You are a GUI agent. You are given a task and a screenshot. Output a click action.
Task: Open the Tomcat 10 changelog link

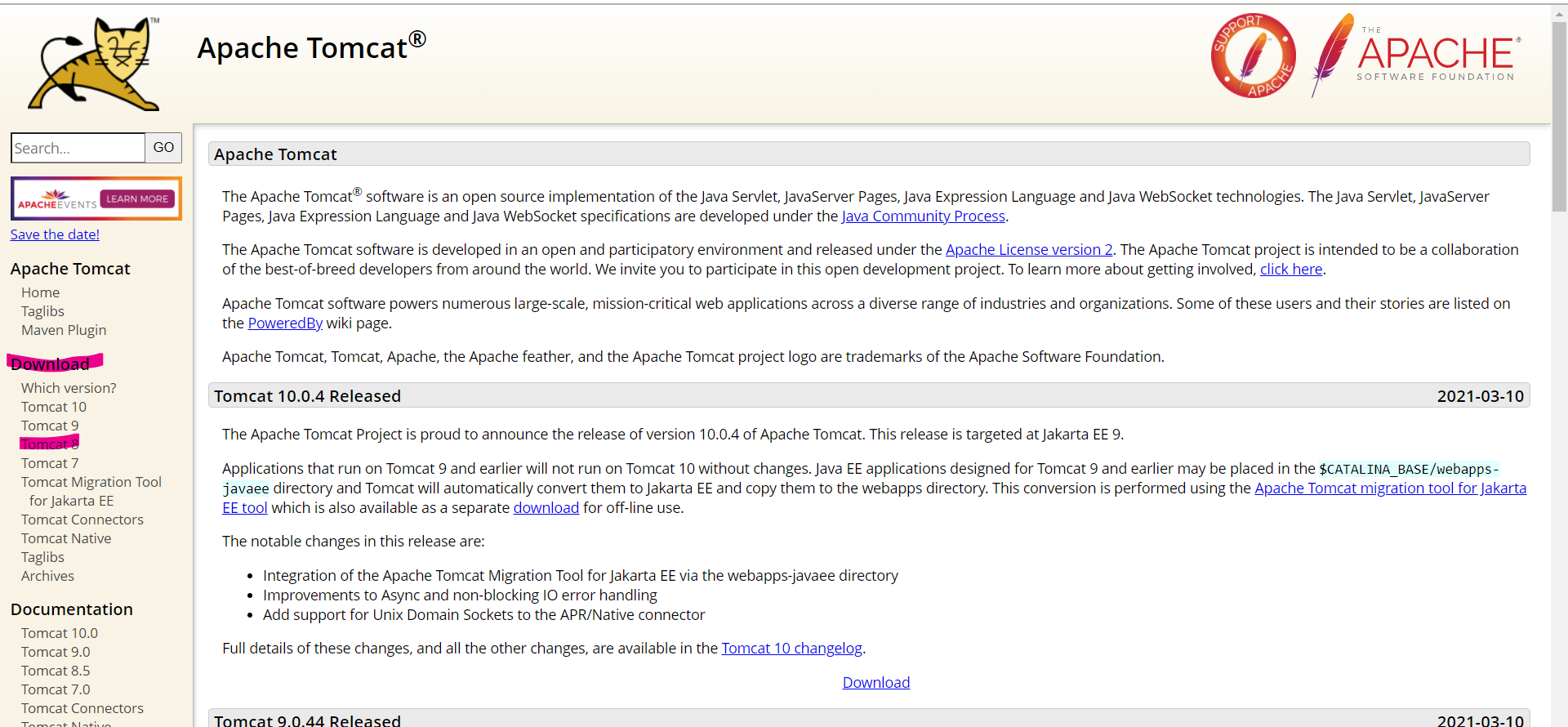coord(792,649)
